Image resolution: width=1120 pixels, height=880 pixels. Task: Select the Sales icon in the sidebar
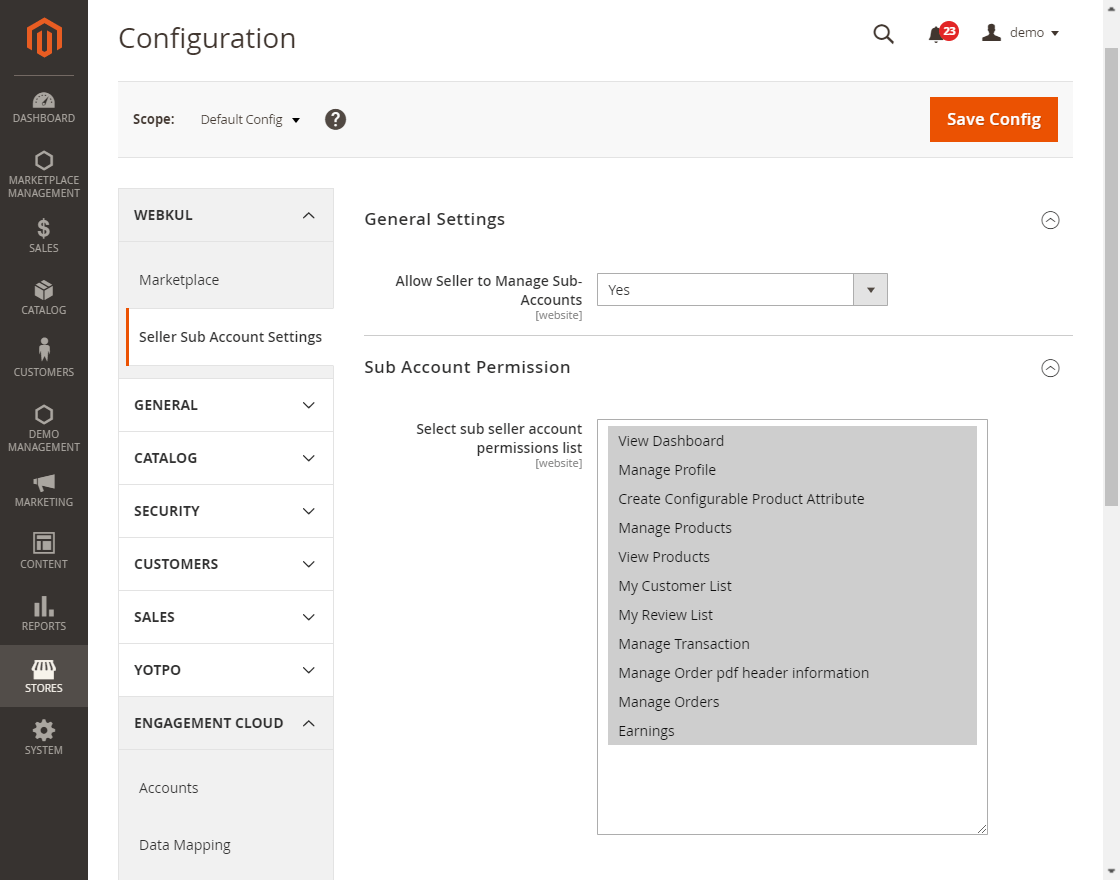[x=43, y=234]
